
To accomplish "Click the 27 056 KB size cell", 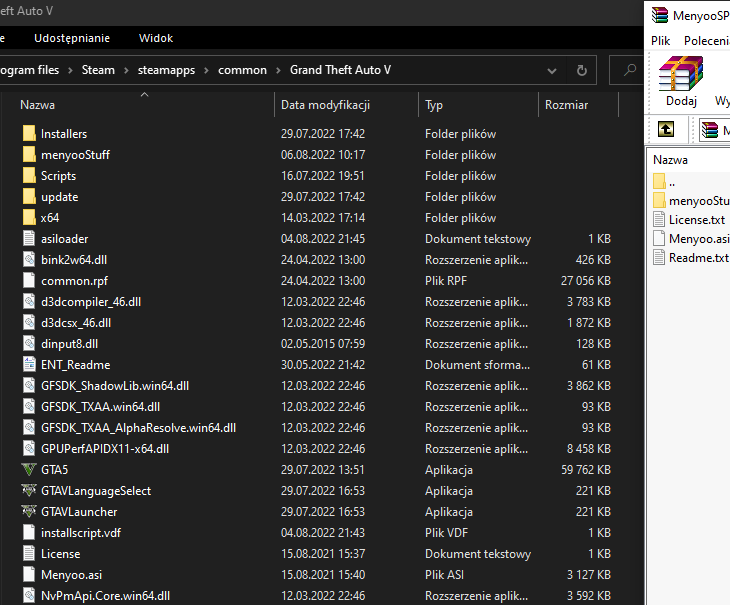I will coord(586,281).
